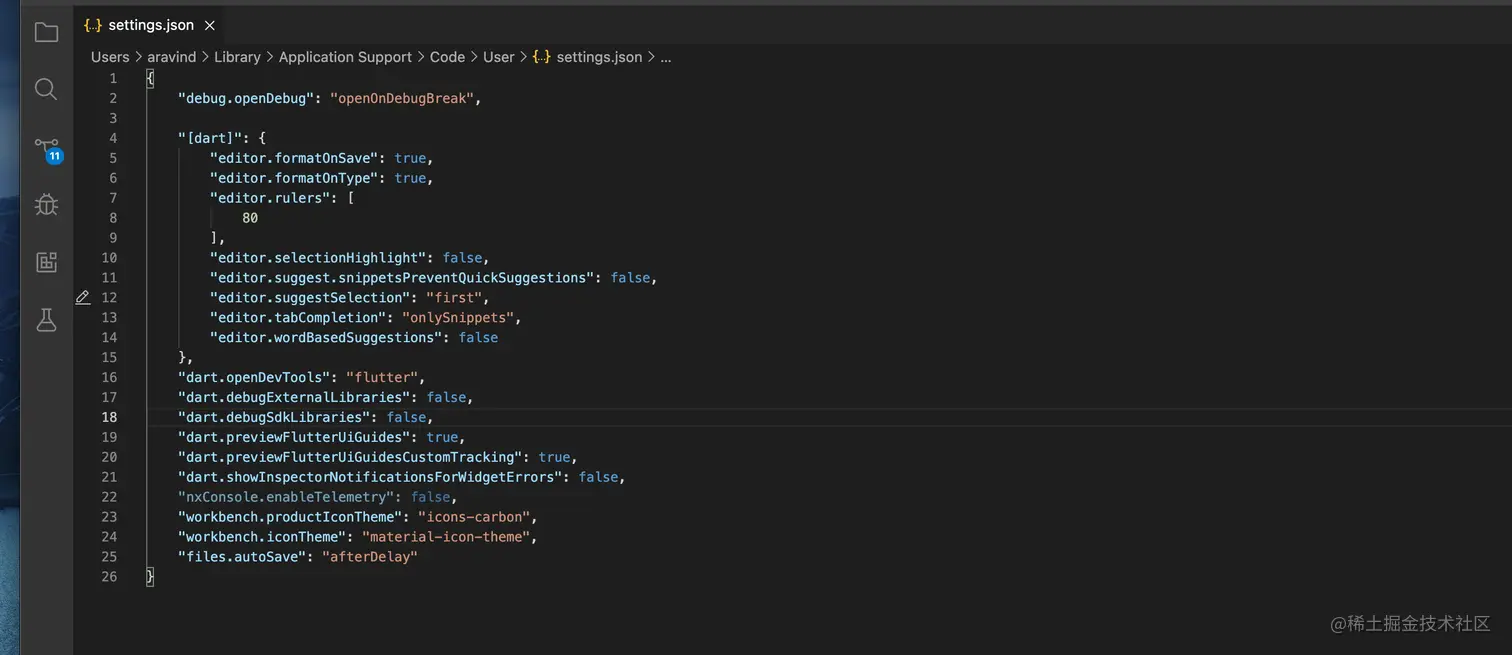This screenshot has height=655, width=1512.
Task: Click the "[dart]" key on line 4
Action: tap(210, 138)
